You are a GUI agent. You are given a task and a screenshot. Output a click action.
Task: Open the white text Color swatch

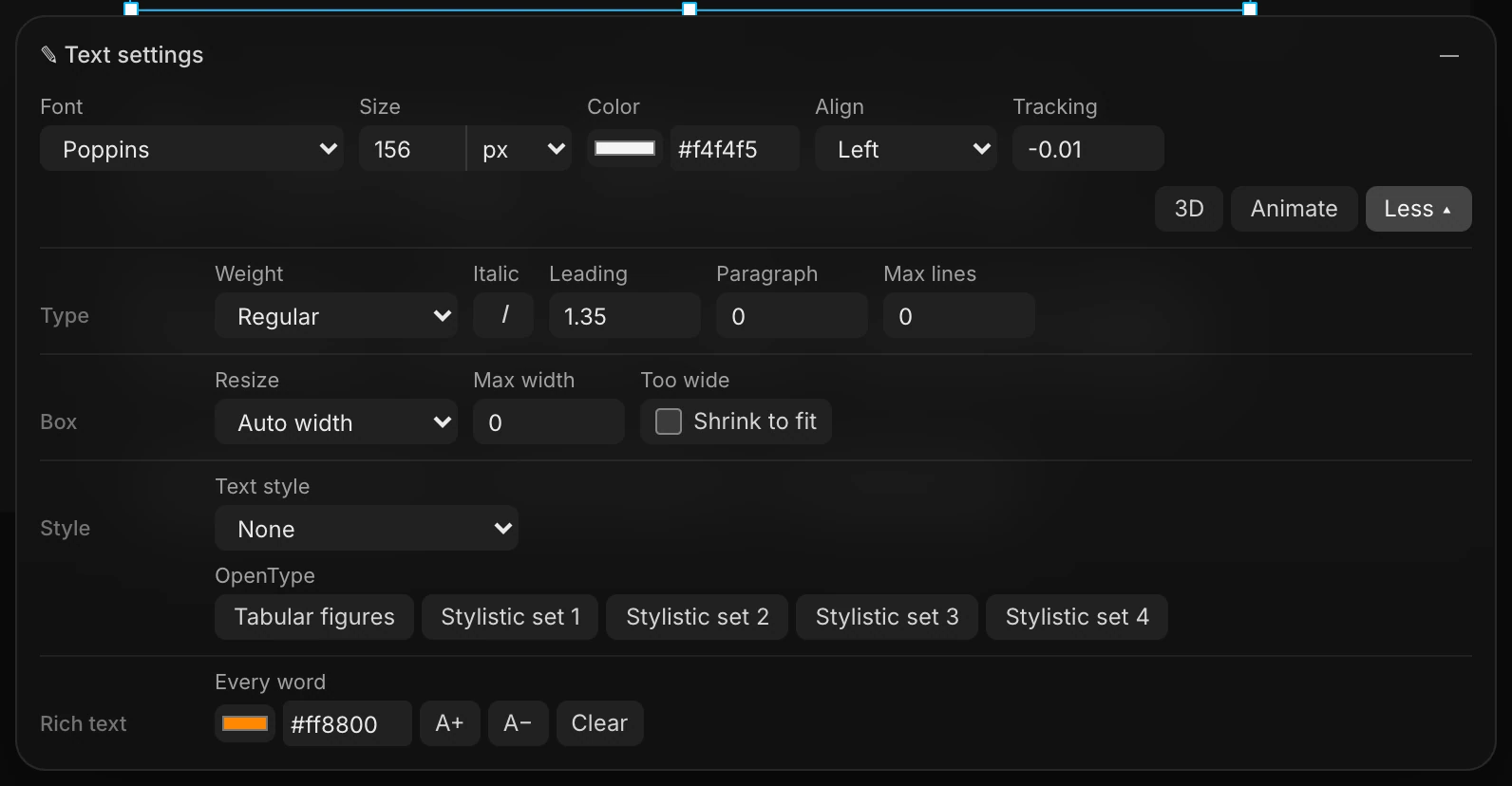(x=625, y=148)
